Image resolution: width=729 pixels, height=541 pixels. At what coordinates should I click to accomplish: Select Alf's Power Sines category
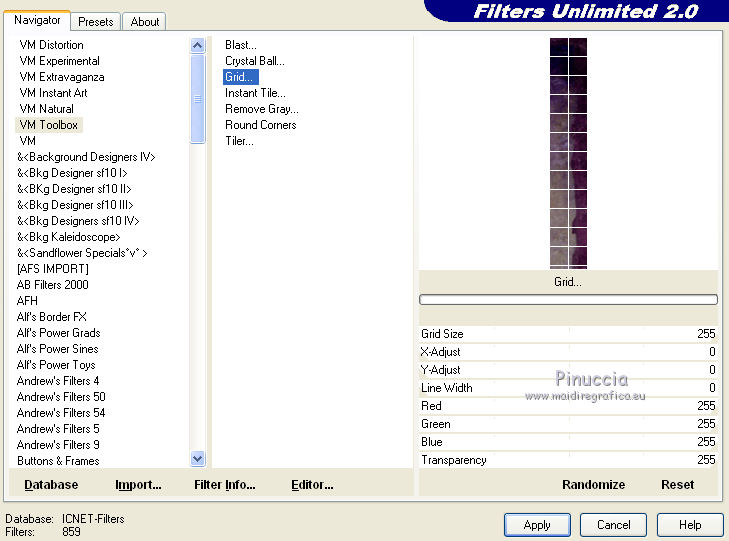pyautogui.click(x=58, y=349)
